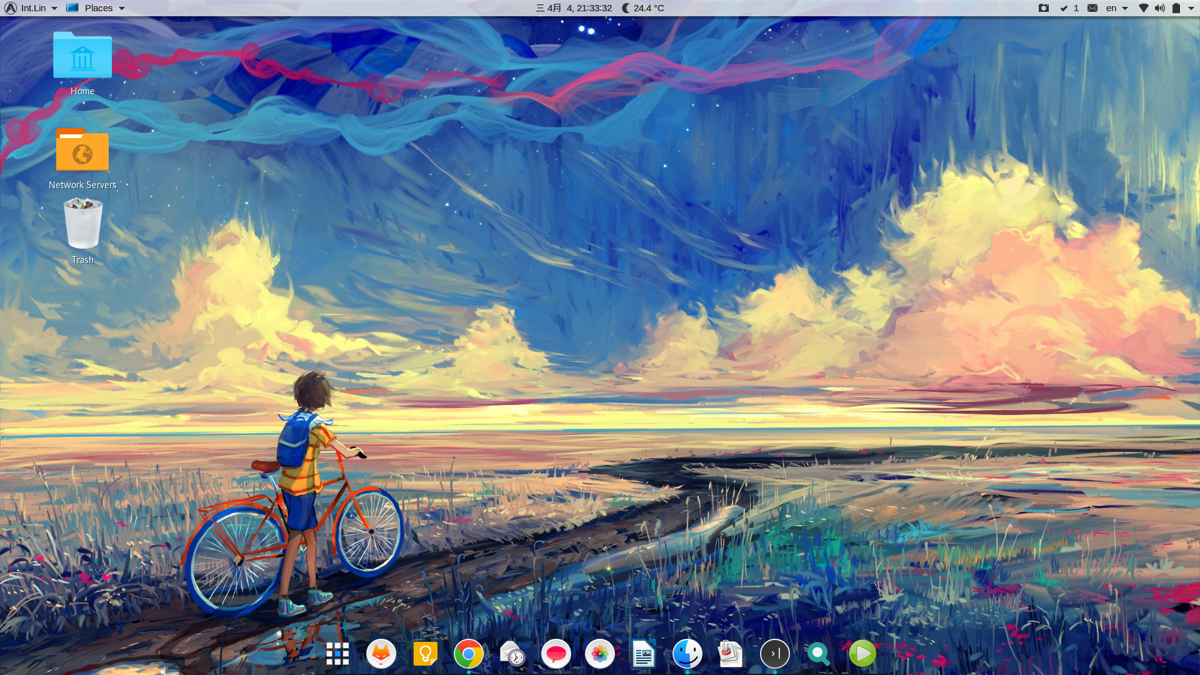The width and height of the screenshot is (1200, 675).
Task: Launch the orange fox app in dock
Action: (x=381, y=654)
